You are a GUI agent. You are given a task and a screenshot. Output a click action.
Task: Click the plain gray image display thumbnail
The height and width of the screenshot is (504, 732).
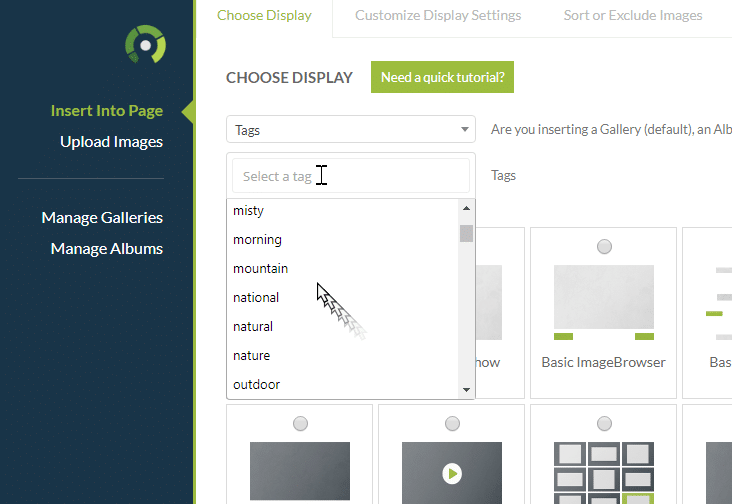point(300,471)
